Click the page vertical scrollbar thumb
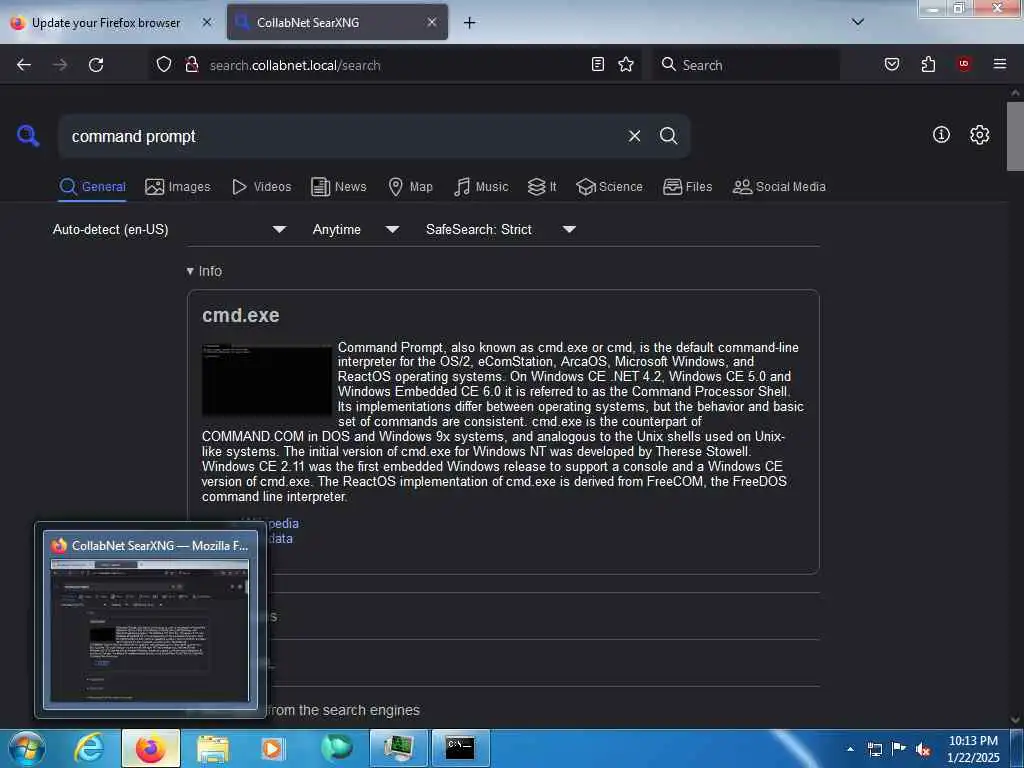 click(1015, 136)
